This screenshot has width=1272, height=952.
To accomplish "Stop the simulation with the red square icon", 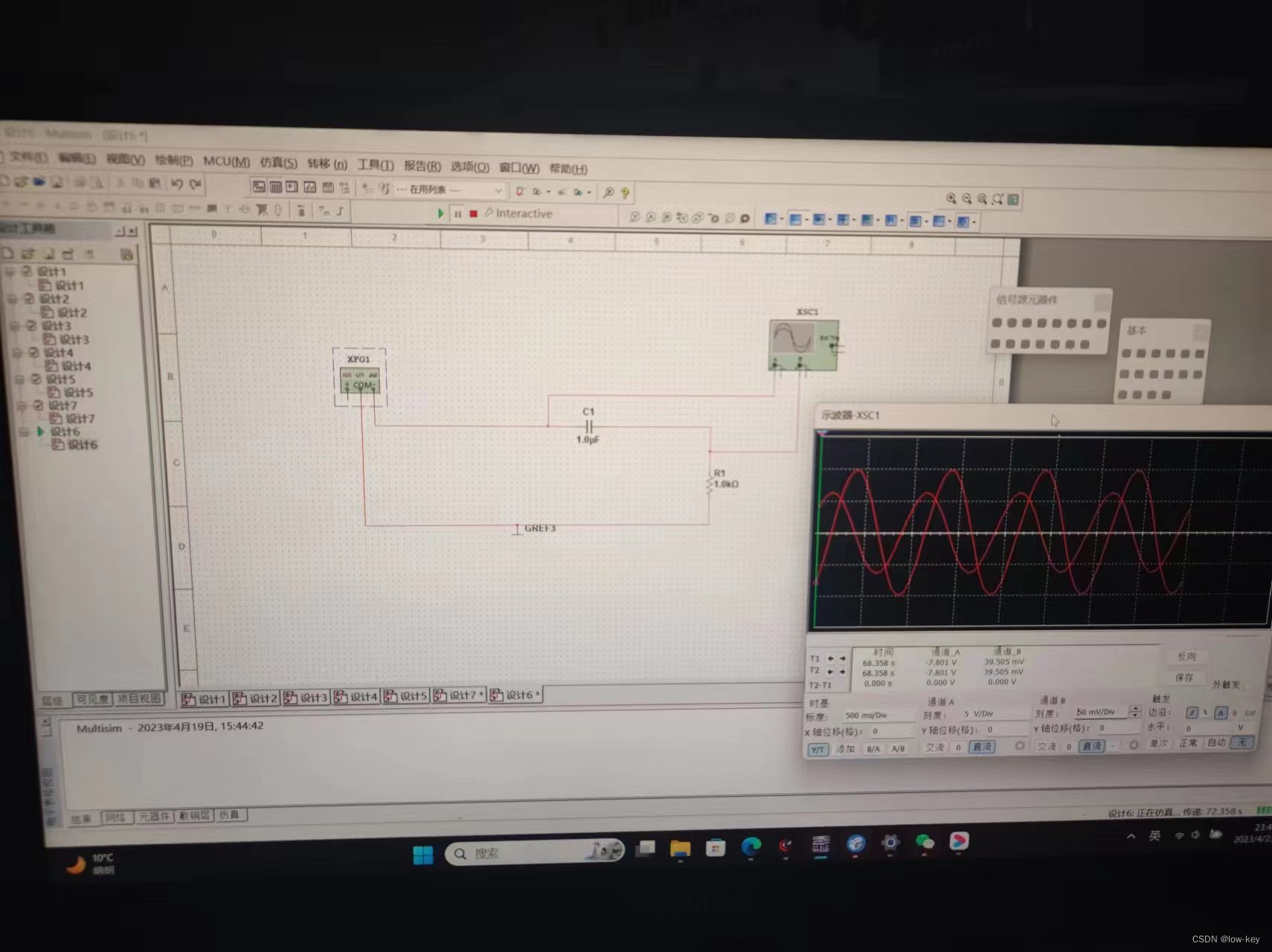I will coord(473,213).
